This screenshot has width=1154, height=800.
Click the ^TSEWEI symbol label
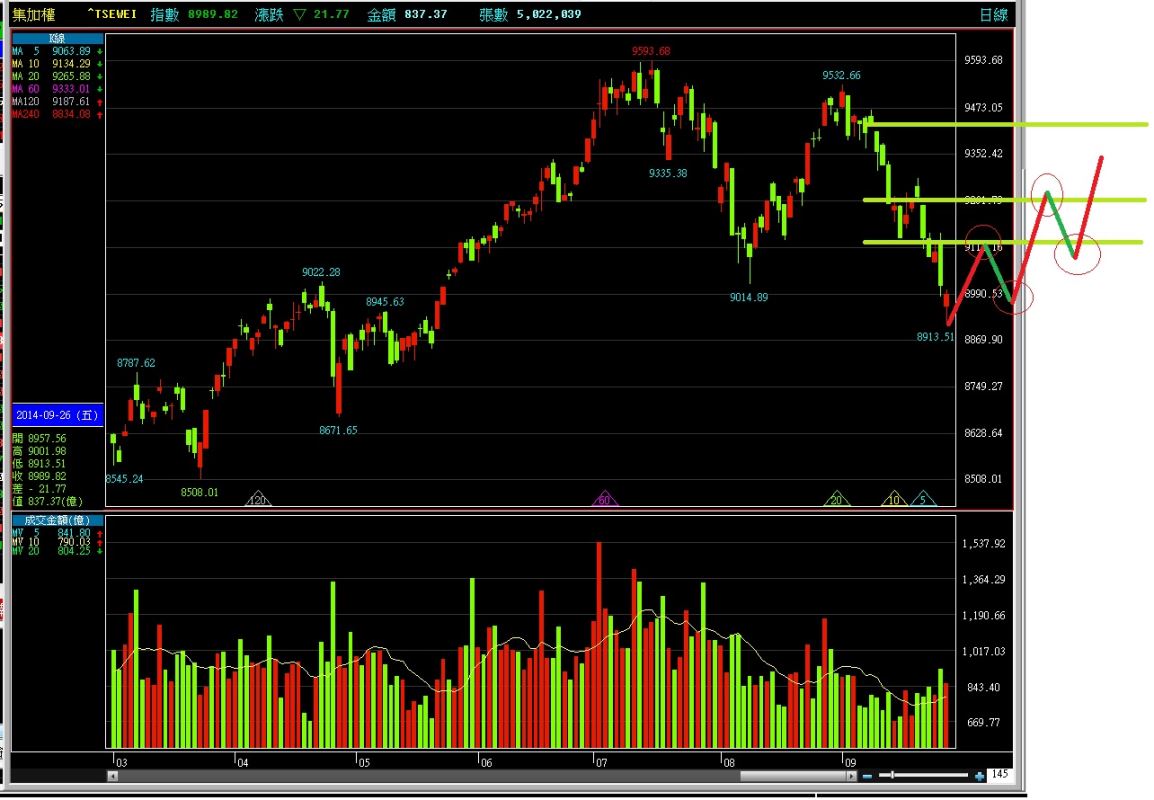pos(111,14)
